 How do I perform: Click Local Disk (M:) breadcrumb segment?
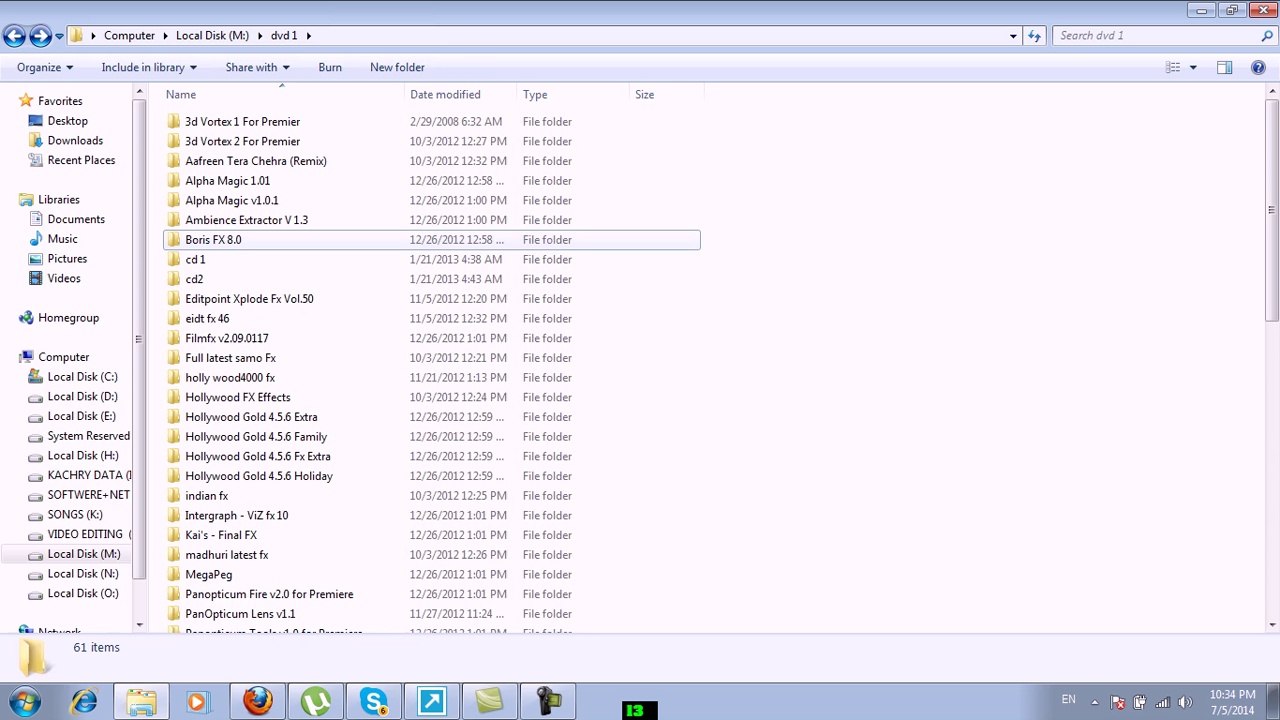212,36
